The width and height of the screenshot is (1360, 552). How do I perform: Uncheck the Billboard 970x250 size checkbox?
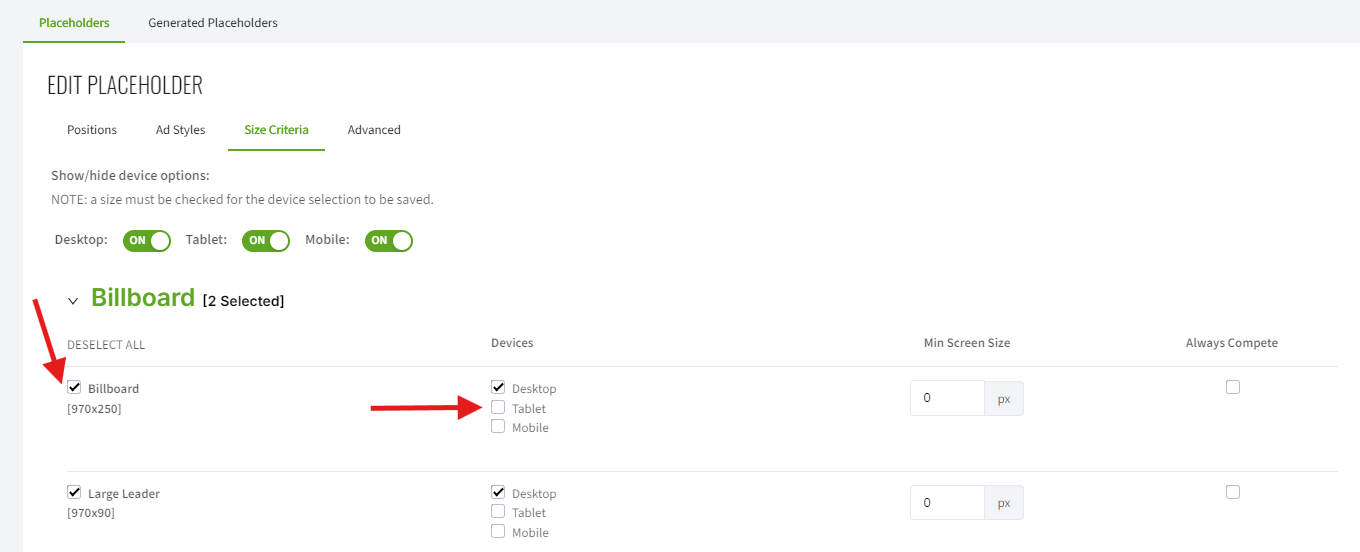pos(74,388)
